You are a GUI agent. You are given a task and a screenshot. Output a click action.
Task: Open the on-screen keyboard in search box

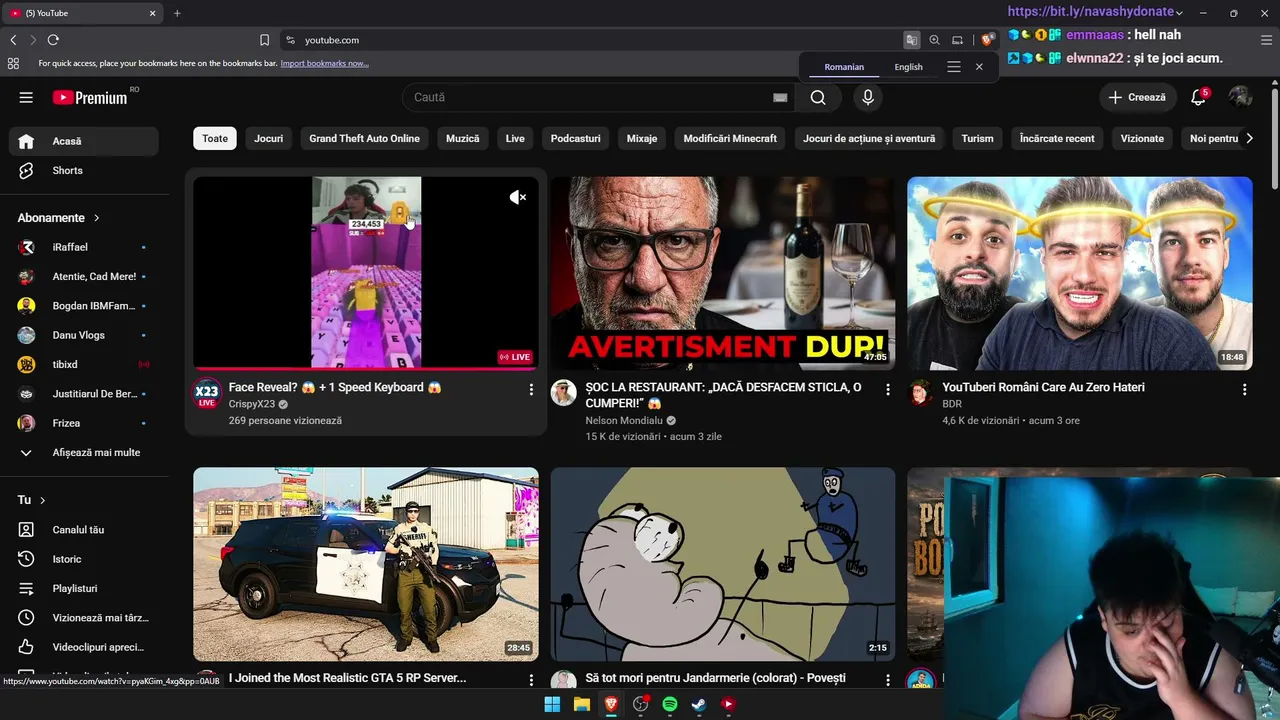tap(780, 97)
